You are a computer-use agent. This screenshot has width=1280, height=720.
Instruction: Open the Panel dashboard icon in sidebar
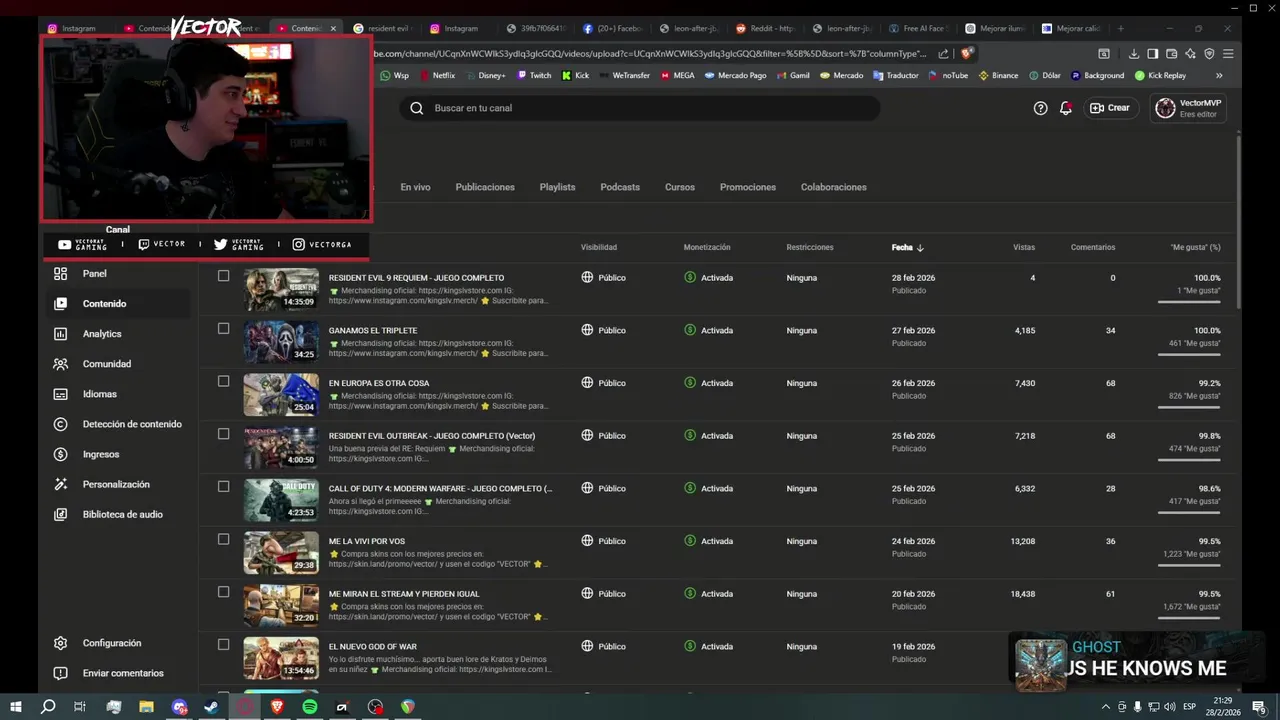point(61,273)
